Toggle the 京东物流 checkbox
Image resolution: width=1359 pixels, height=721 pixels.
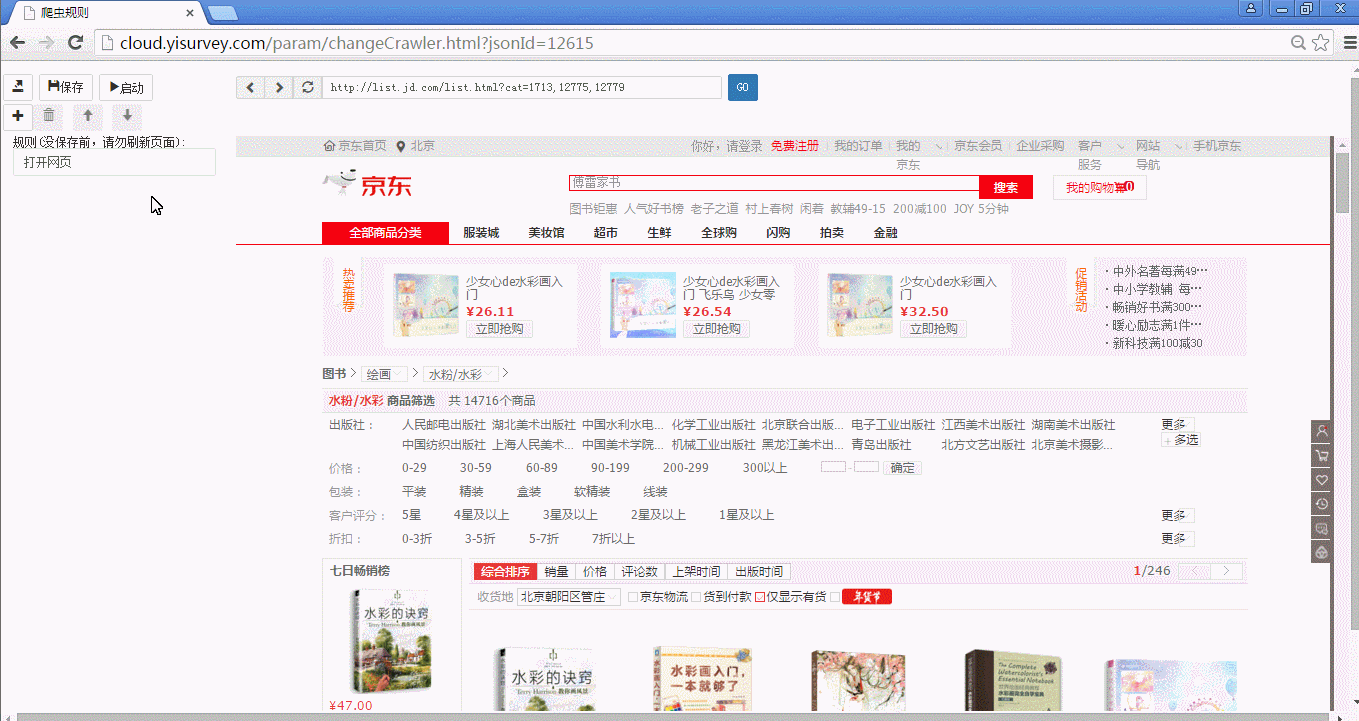pos(633,597)
